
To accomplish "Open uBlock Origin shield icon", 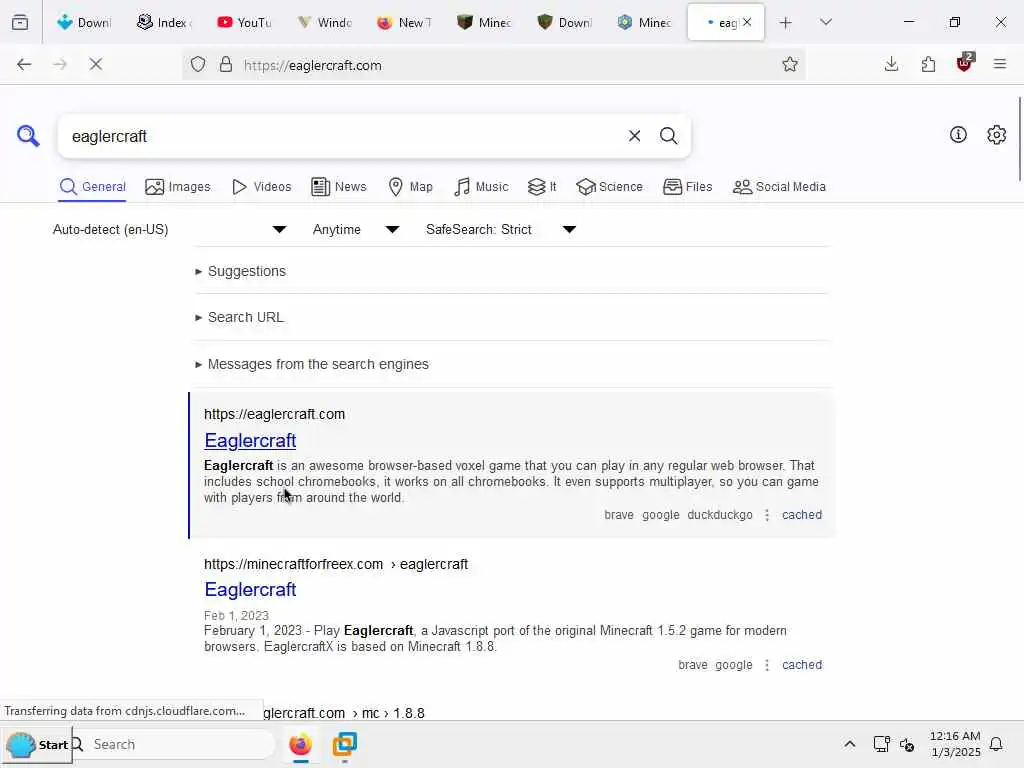I will coord(965,63).
